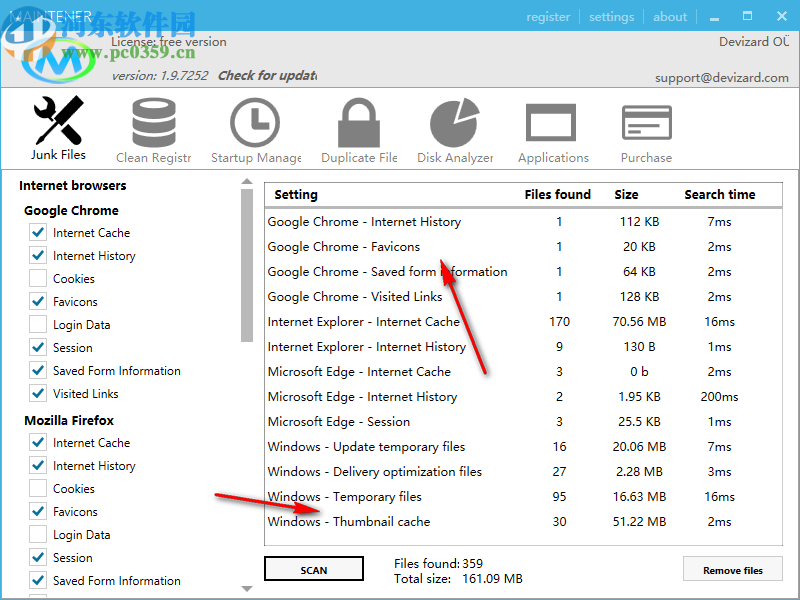Open the Duplicate Files lock icon
Screen dimensions: 800x600
[x=359, y=123]
